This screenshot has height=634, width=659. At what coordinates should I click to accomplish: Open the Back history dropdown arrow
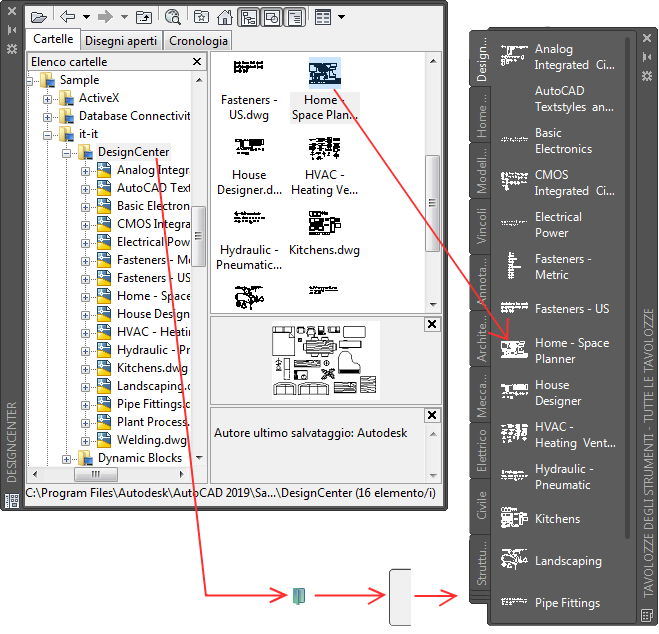point(86,17)
